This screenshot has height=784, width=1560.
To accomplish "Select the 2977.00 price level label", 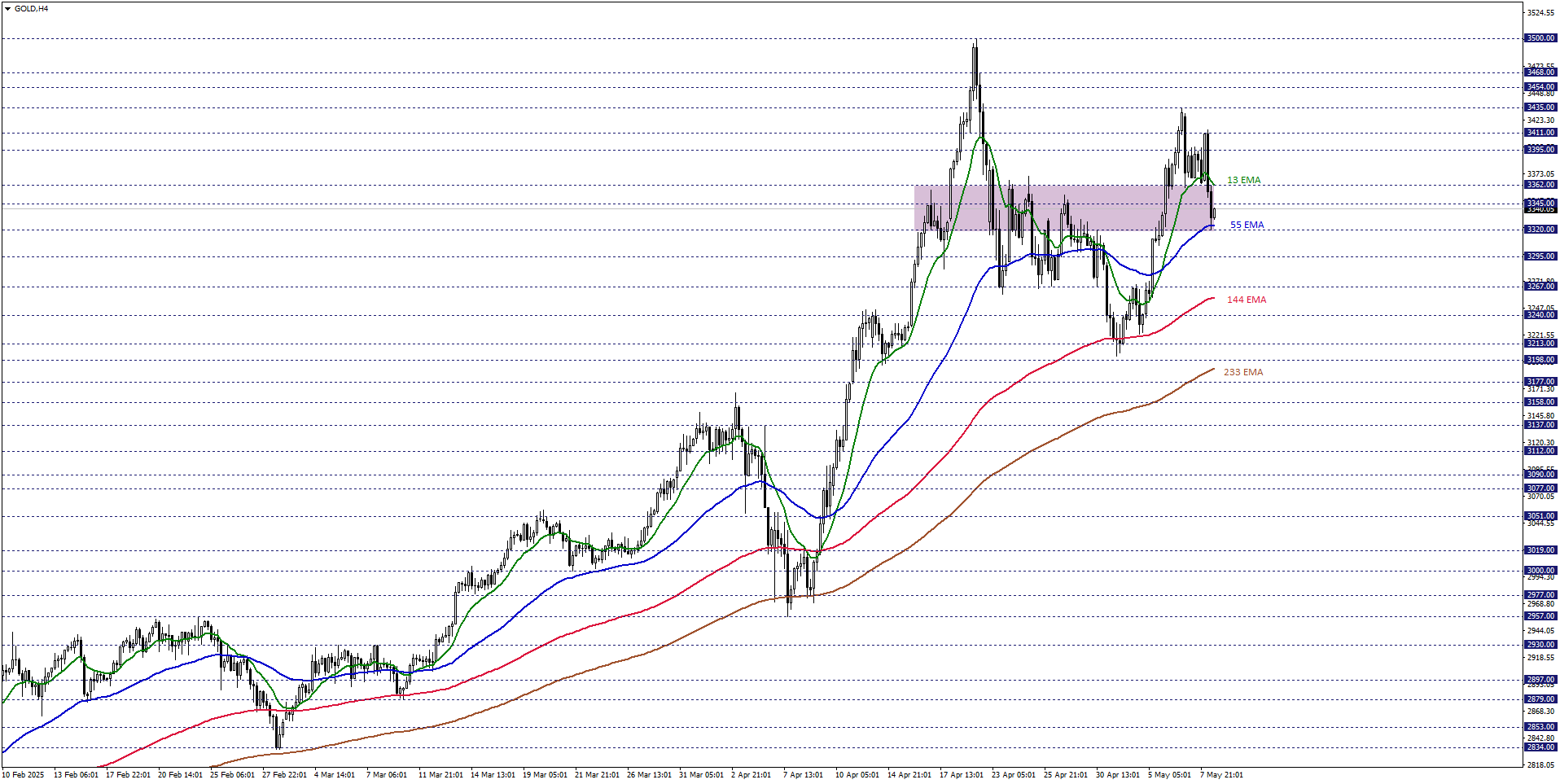I will (1540, 595).
